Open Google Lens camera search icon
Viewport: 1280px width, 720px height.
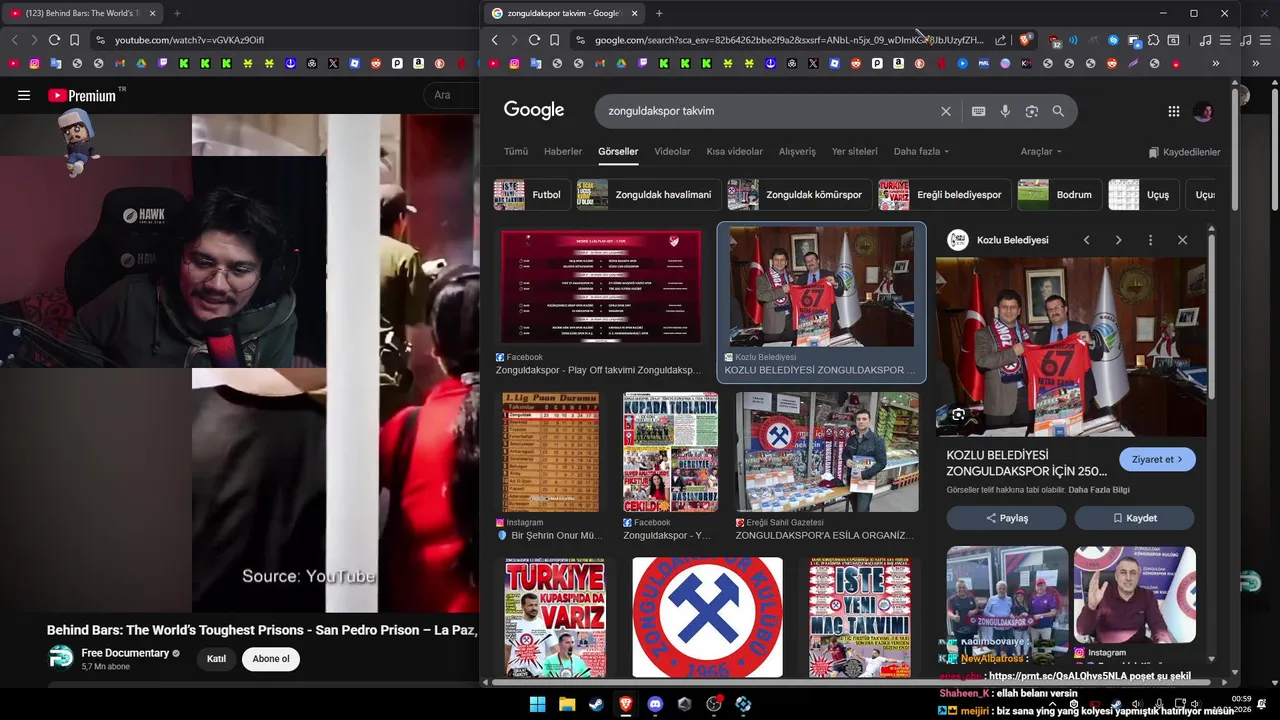click(x=1032, y=111)
